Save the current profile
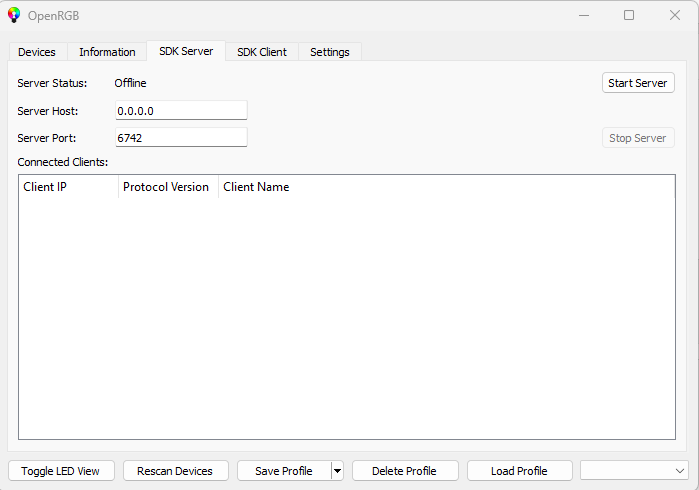This screenshot has height=490, width=699. coord(284,471)
